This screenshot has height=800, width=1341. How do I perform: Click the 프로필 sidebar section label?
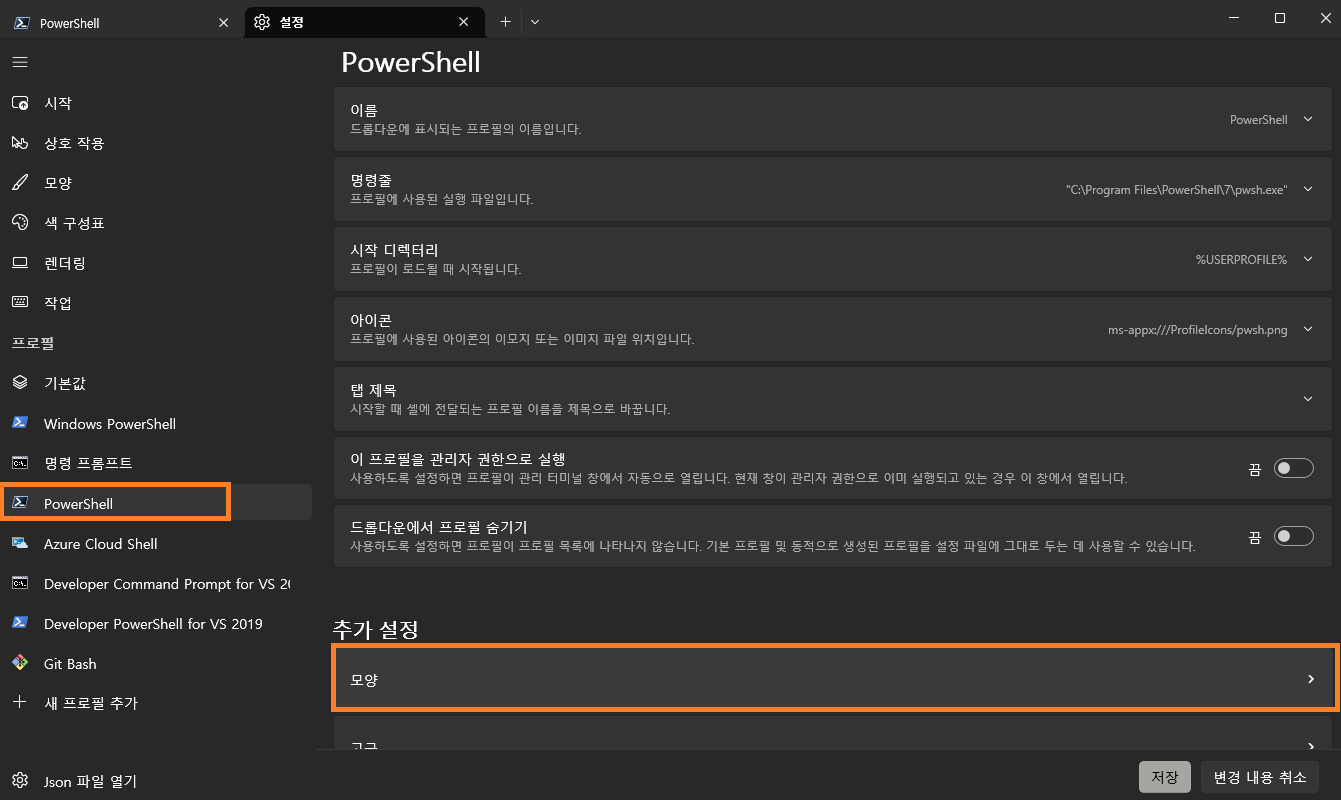click(32, 343)
